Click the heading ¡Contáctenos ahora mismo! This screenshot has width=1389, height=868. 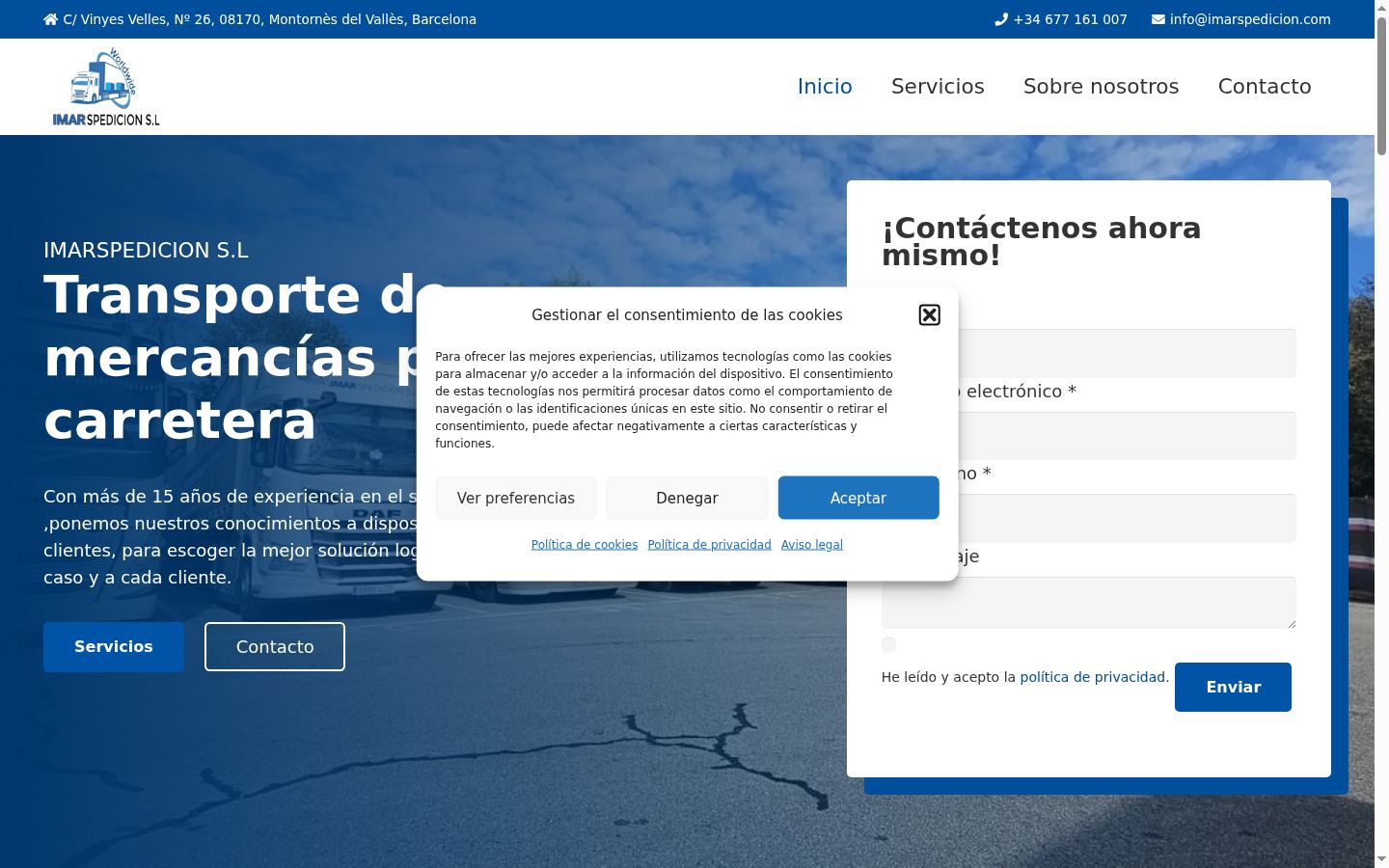pos(1042,241)
